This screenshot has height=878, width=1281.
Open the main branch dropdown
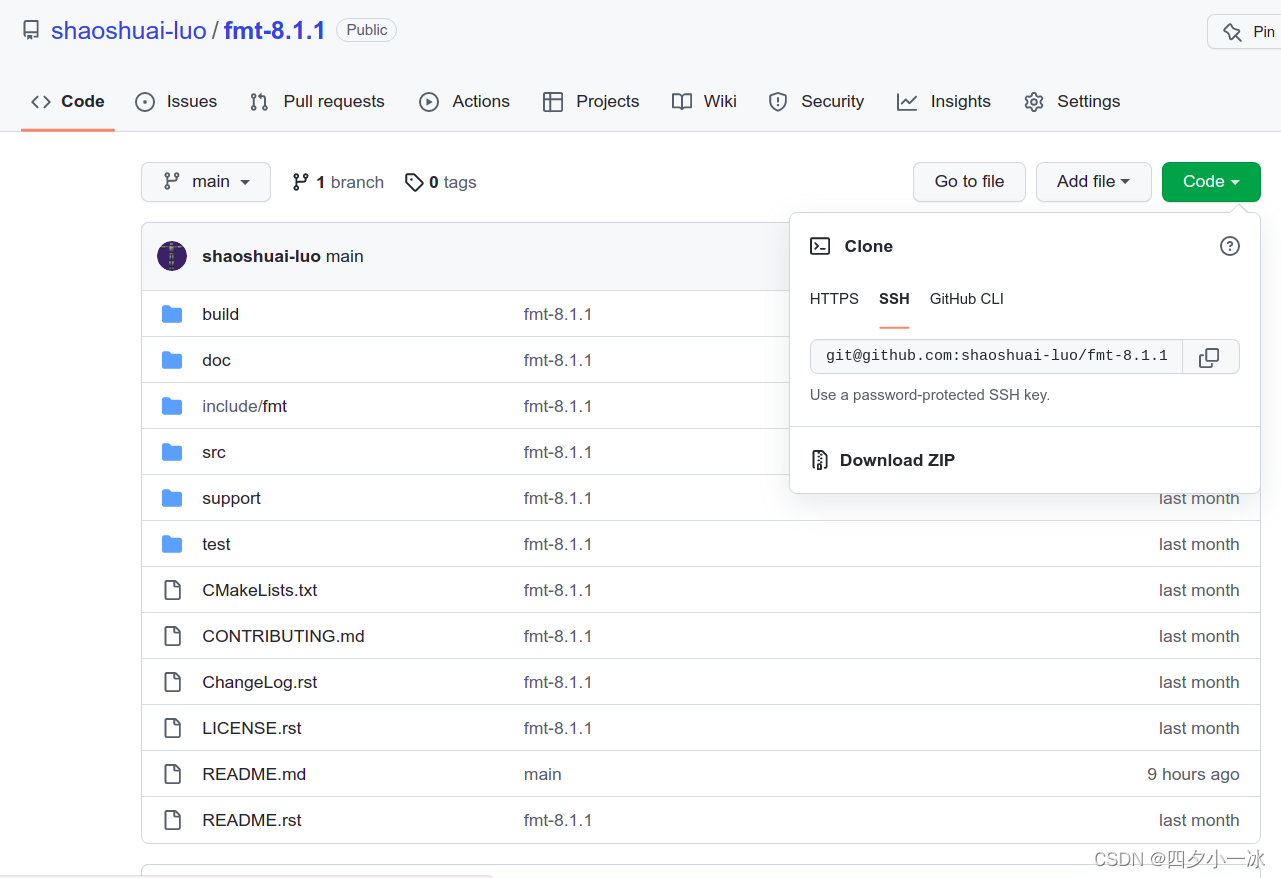pos(206,182)
